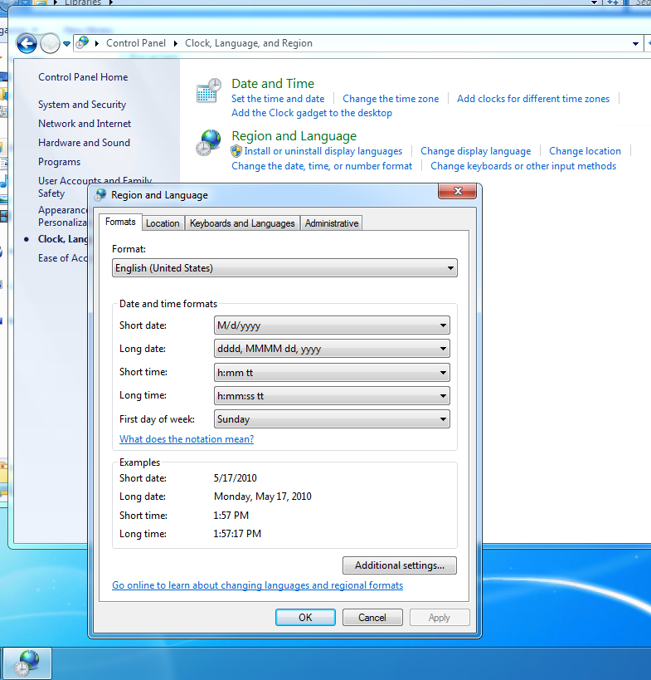Click the example short time 1:57 PM
The image size is (651, 680).
point(231,515)
